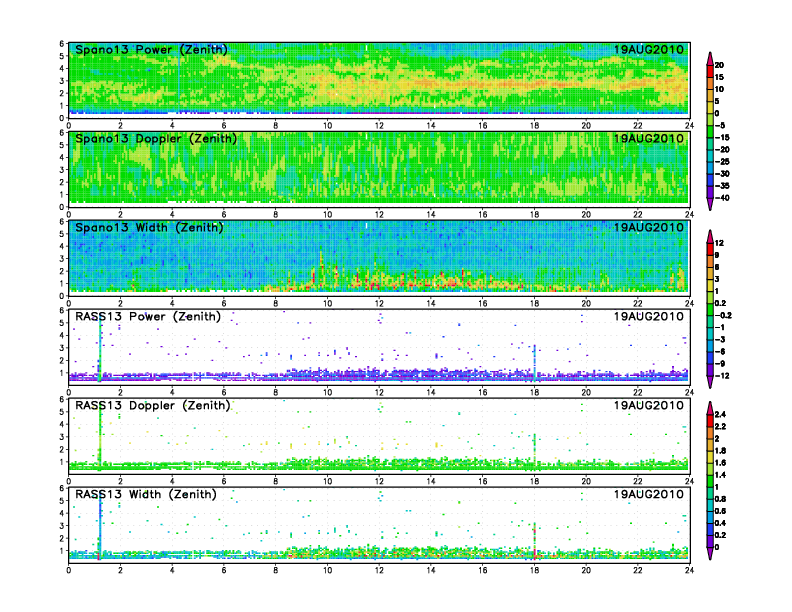Viewport: 792px width, 612px height.
Task: Click x-axis tick '10' under RASS13 Width panel
Action: tap(327, 570)
